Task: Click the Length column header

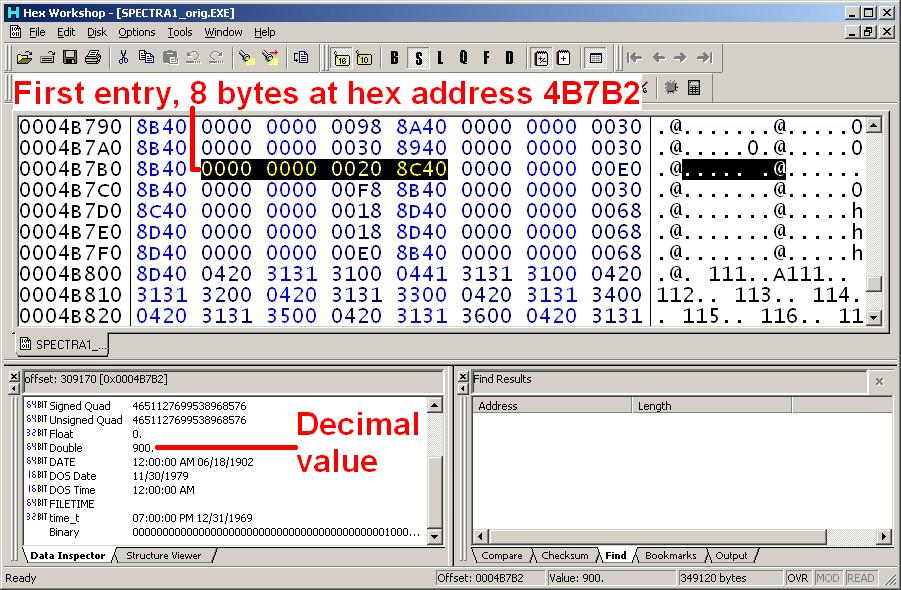Action: (711, 406)
